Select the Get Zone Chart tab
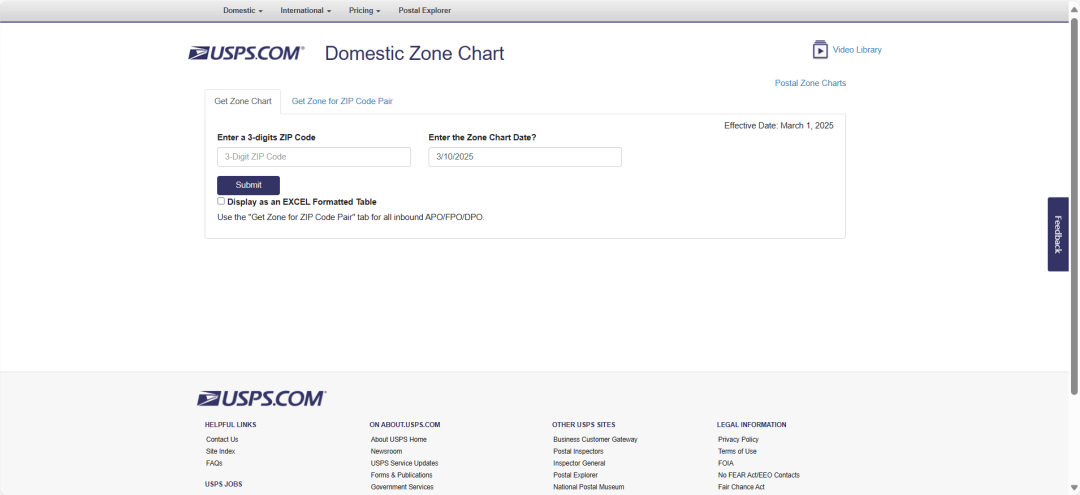Screen dimensions: 1080x495 (243, 101)
